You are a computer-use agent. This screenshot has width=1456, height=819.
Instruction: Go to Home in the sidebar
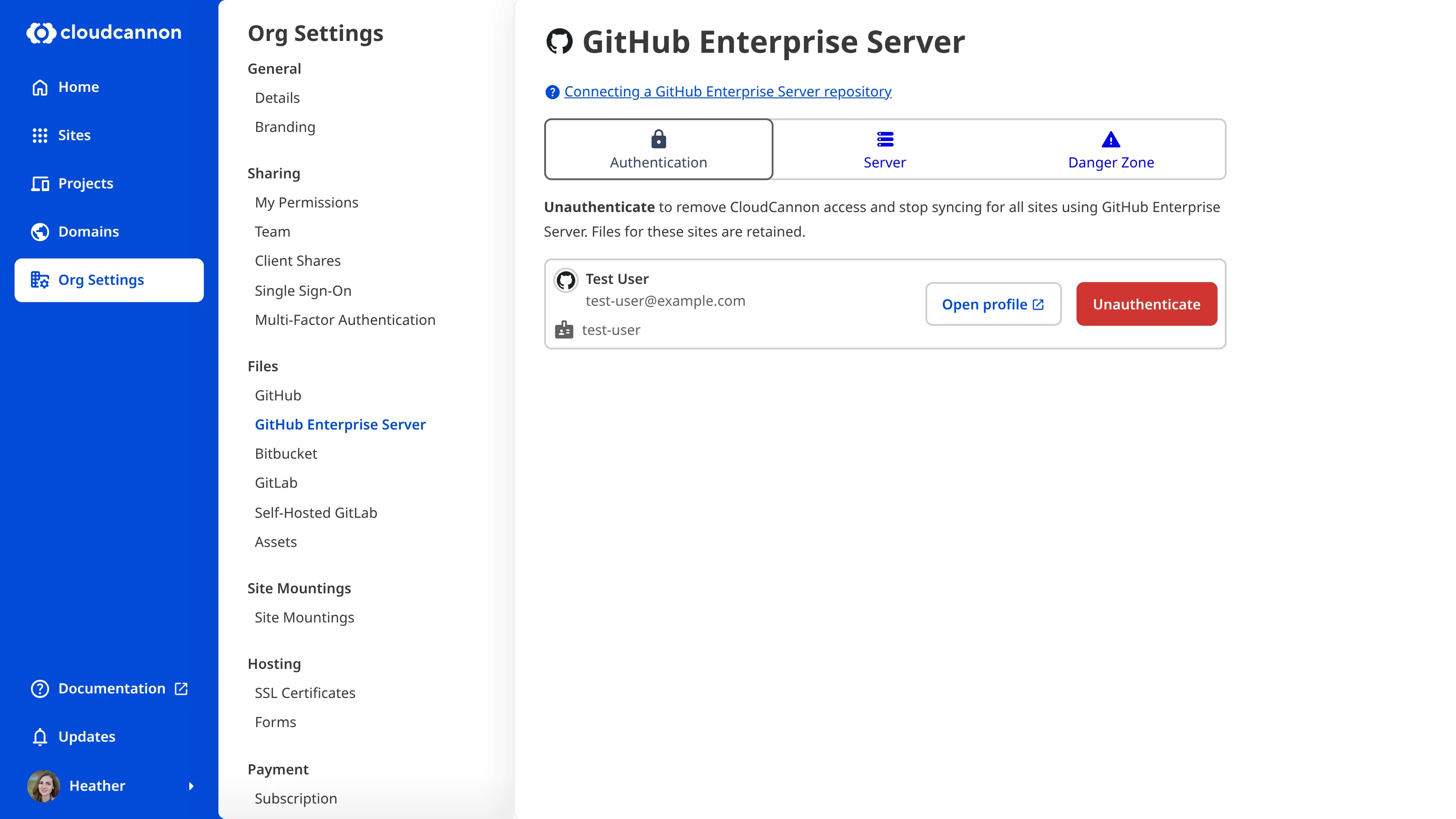109,87
